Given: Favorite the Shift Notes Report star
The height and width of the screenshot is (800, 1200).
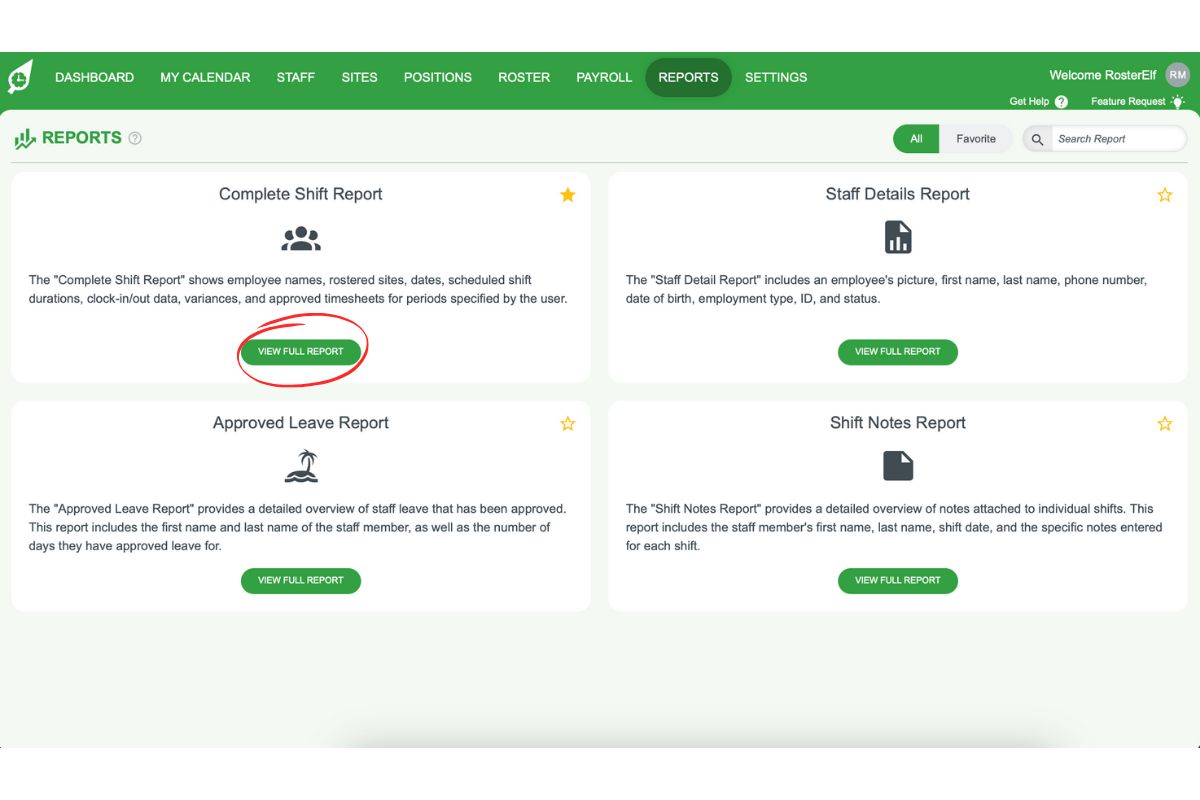Looking at the screenshot, I should [1165, 424].
